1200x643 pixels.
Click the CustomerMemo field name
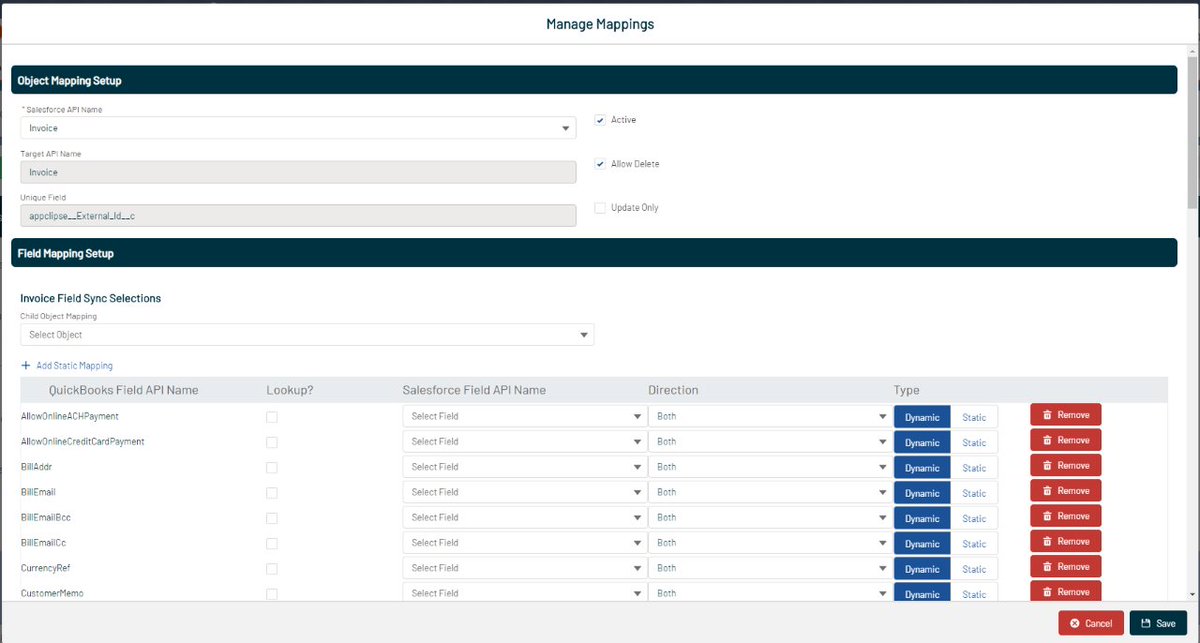pos(52,593)
